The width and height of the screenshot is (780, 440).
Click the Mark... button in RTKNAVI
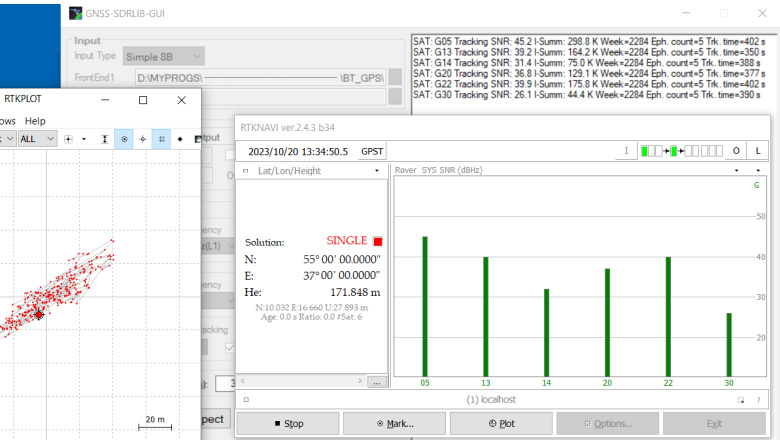click(394, 424)
